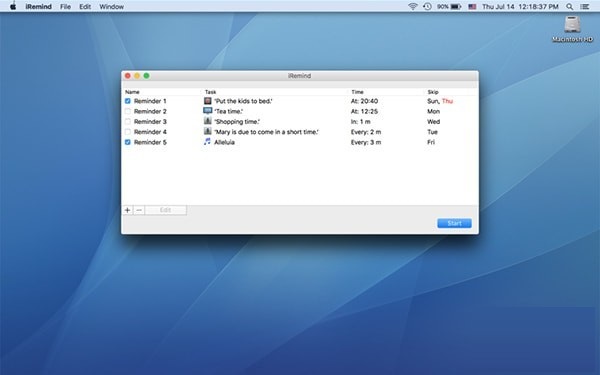Enable the Reminder 2 checkbox
The height and width of the screenshot is (375, 600).
[128, 111]
